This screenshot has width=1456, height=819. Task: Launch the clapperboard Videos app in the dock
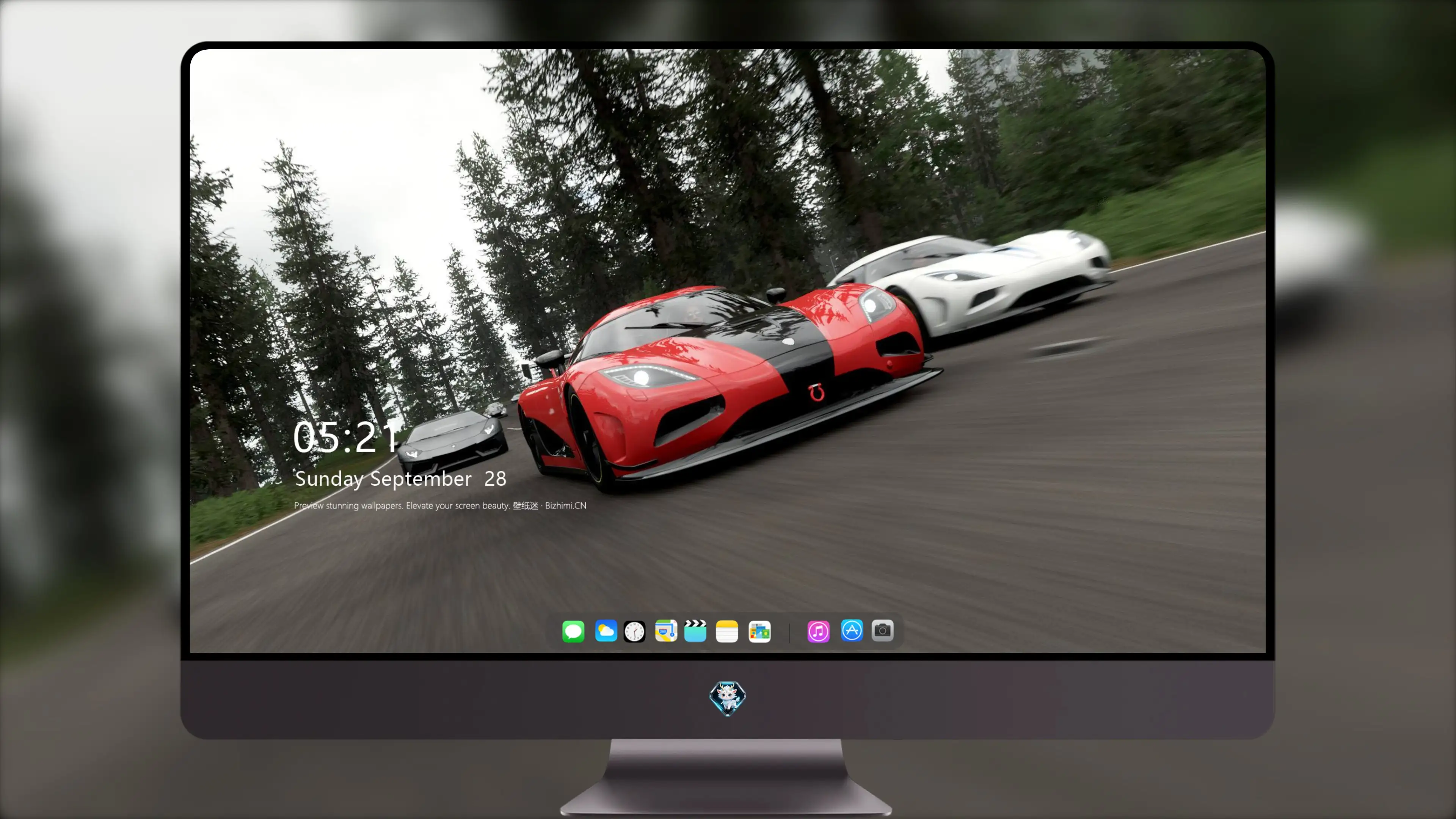coord(695,631)
